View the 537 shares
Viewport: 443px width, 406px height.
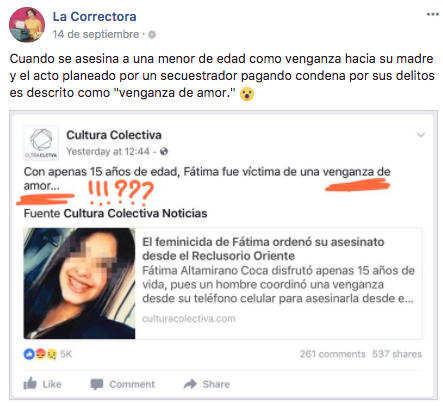397,354
